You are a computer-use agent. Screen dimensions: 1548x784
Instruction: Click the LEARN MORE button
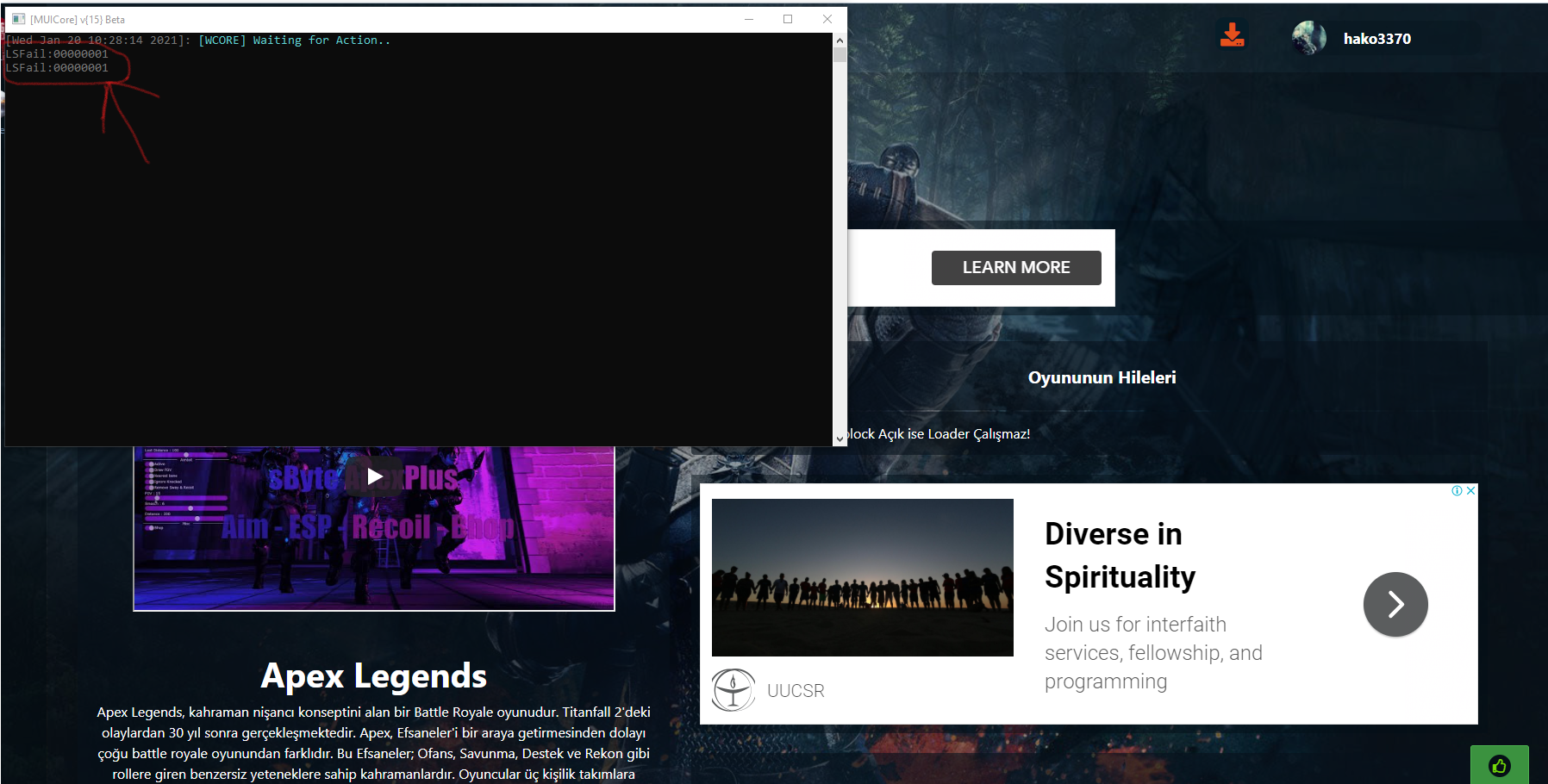pos(1016,268)
